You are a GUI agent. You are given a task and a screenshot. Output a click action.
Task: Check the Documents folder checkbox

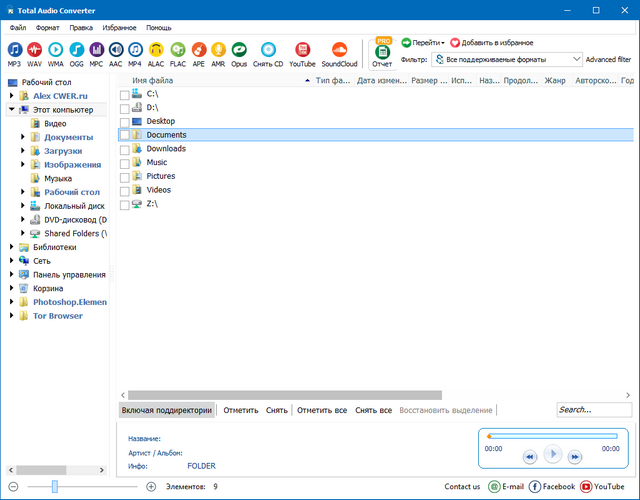[124, 135]
